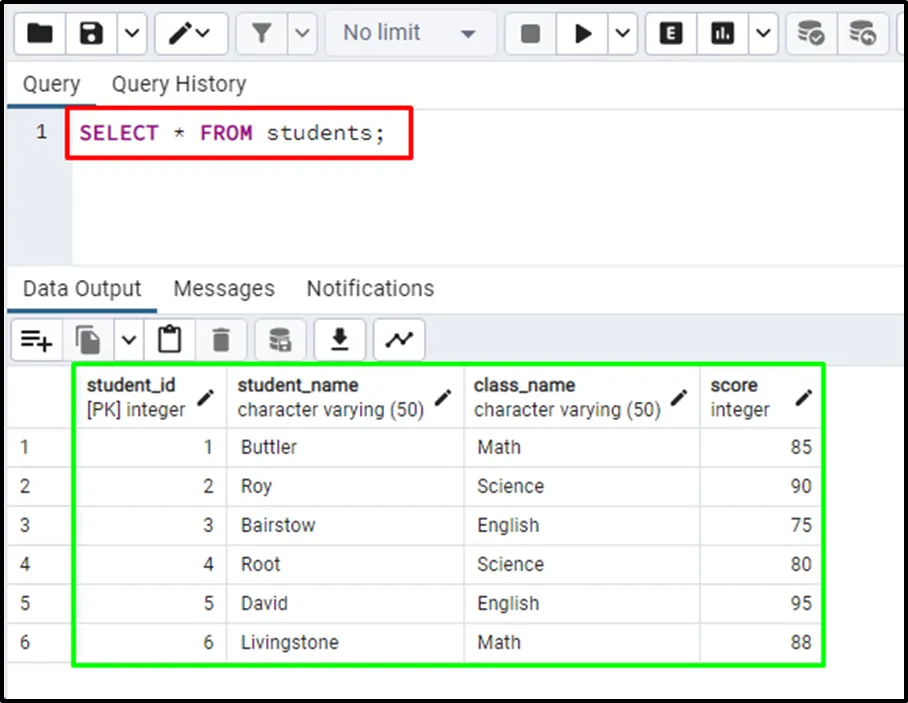Screen dimensions: 908x703
Task: Expand the Execute options dropdown arrow
Action: pyautogui.click(x=623, y=34)
